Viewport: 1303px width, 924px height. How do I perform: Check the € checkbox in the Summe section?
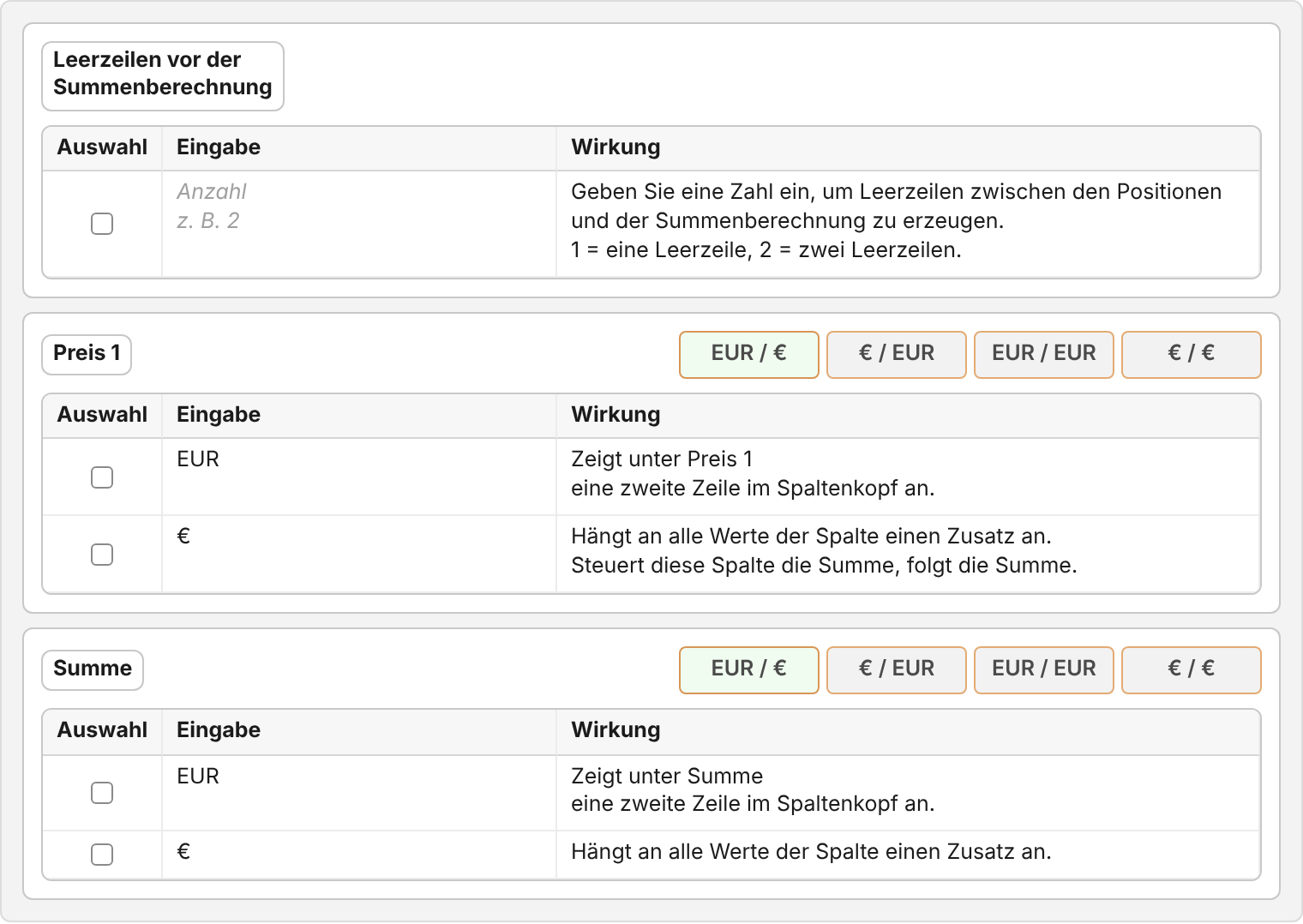pyautogui.click(x=102, y=855)
